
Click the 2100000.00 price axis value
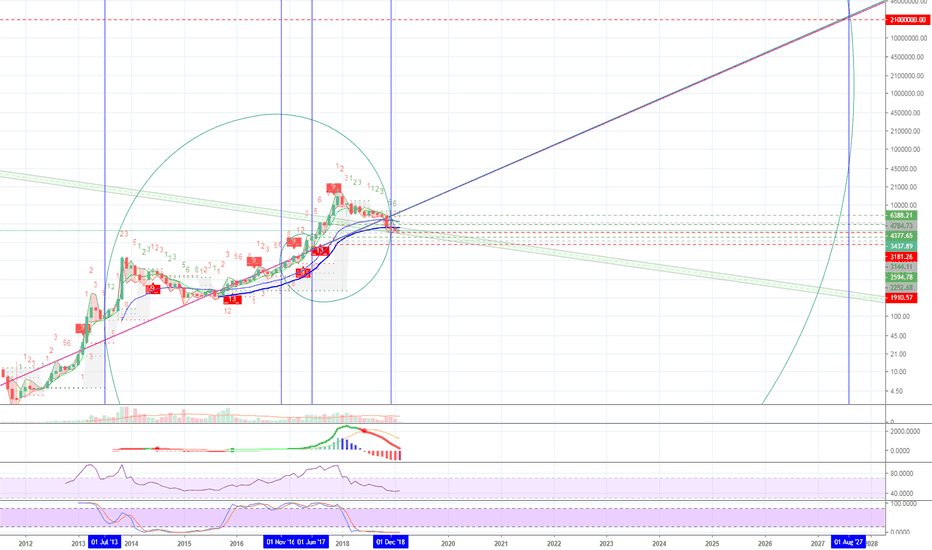tap(907, 76)
